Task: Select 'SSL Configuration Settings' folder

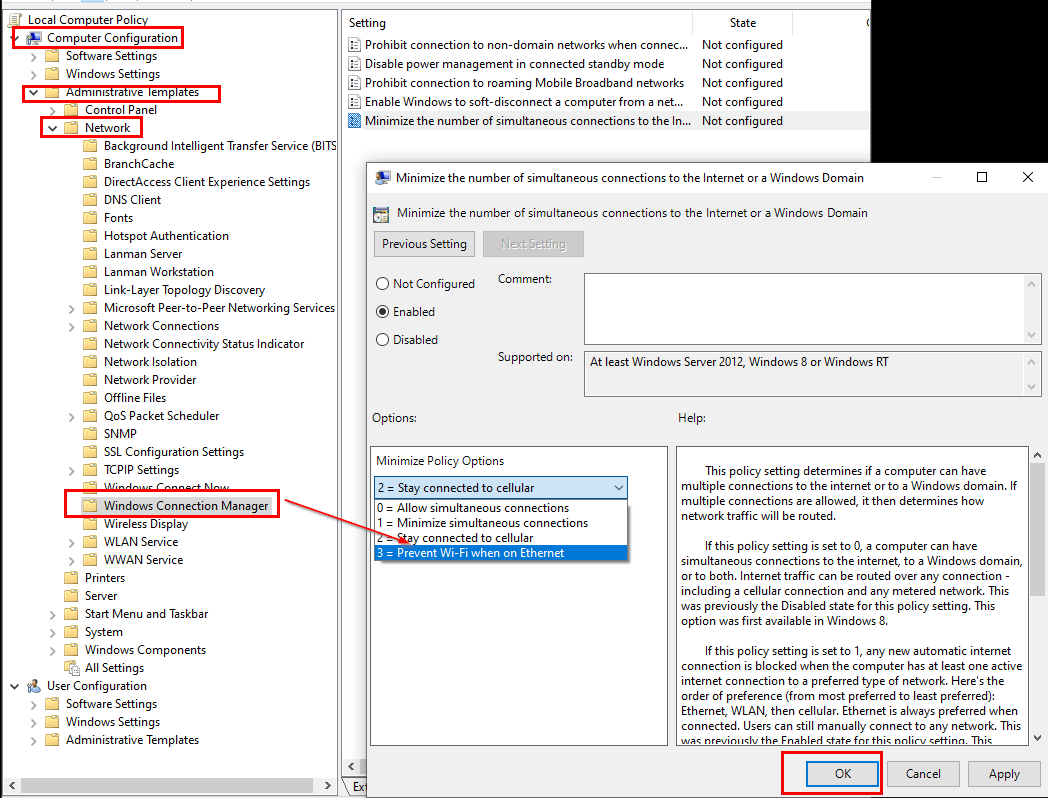Action: 174,452
